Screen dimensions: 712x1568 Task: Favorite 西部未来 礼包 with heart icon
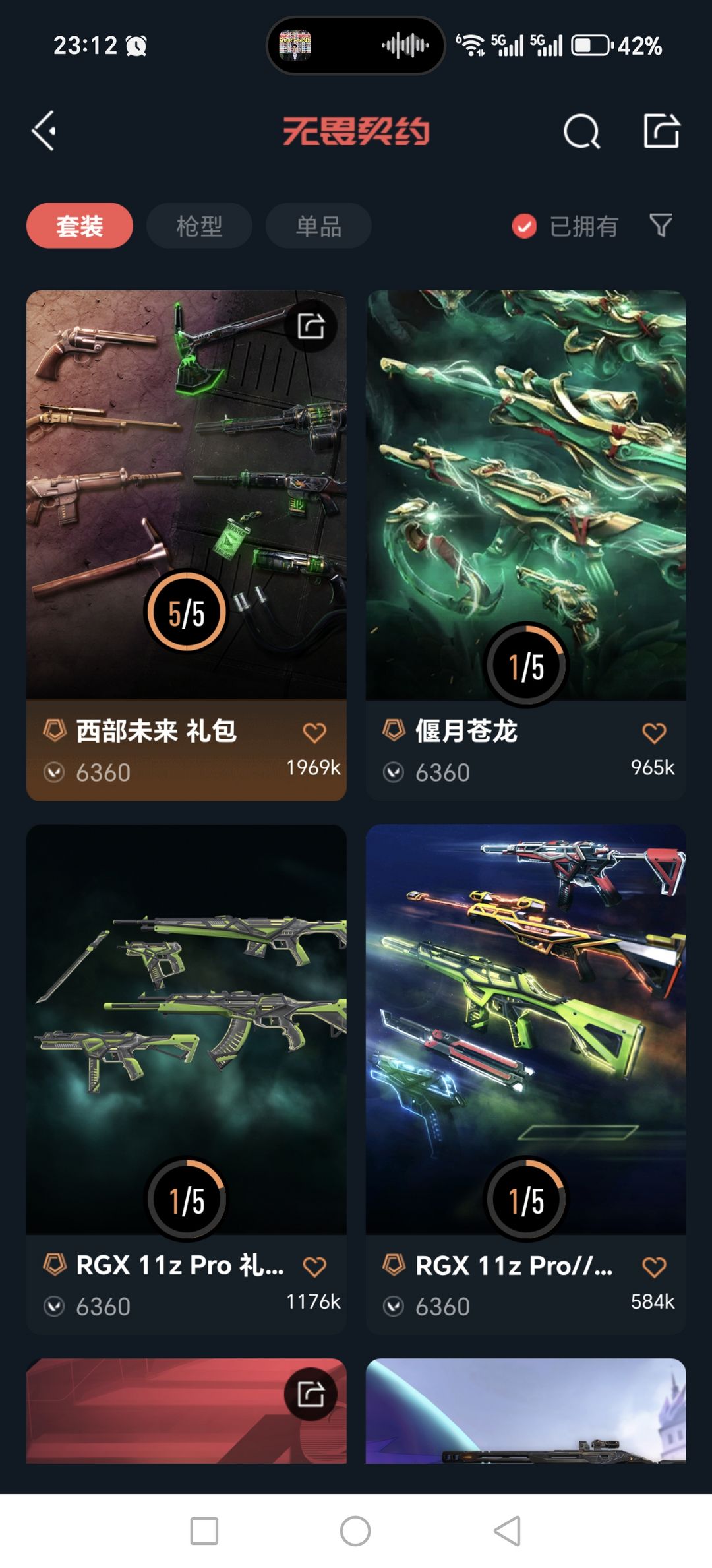(314, 732)
